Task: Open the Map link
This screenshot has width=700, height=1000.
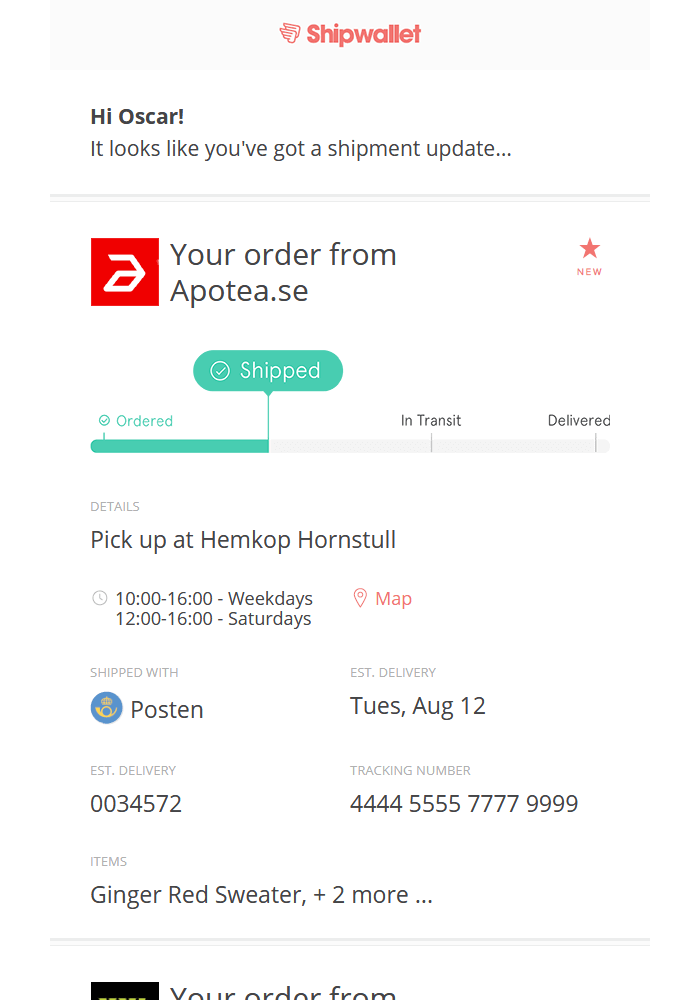Action: [392, 597]
